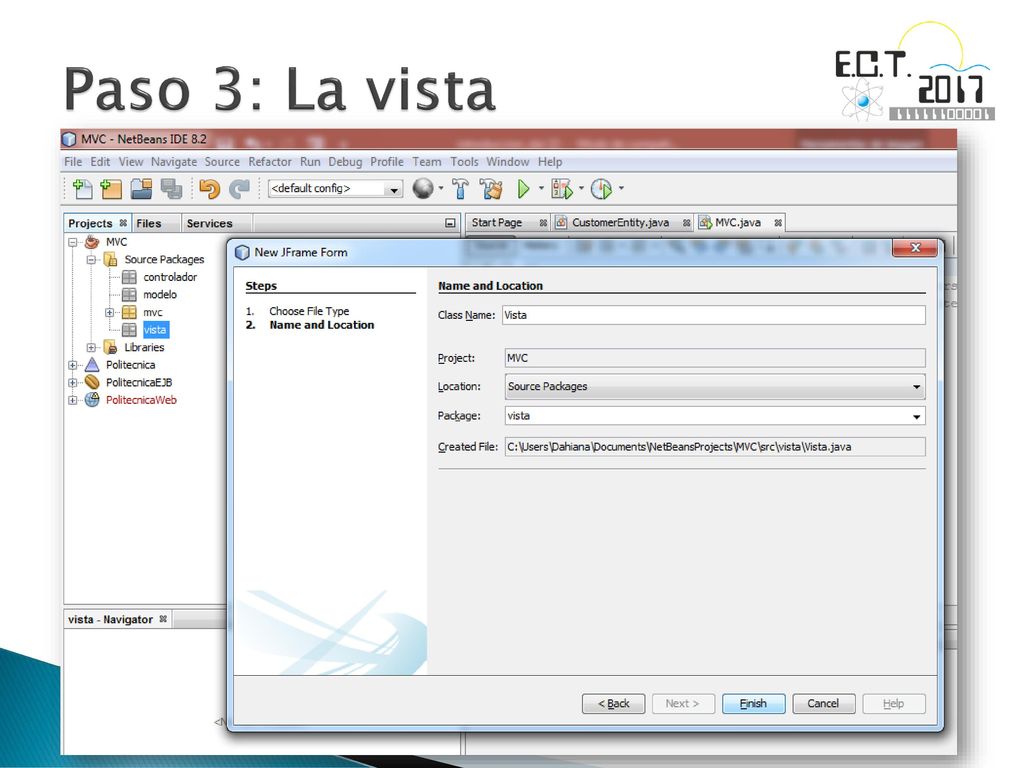Minimize the Projects panel window group
Viewport: 1024px width, 768px height.
(x=450, y=223)
